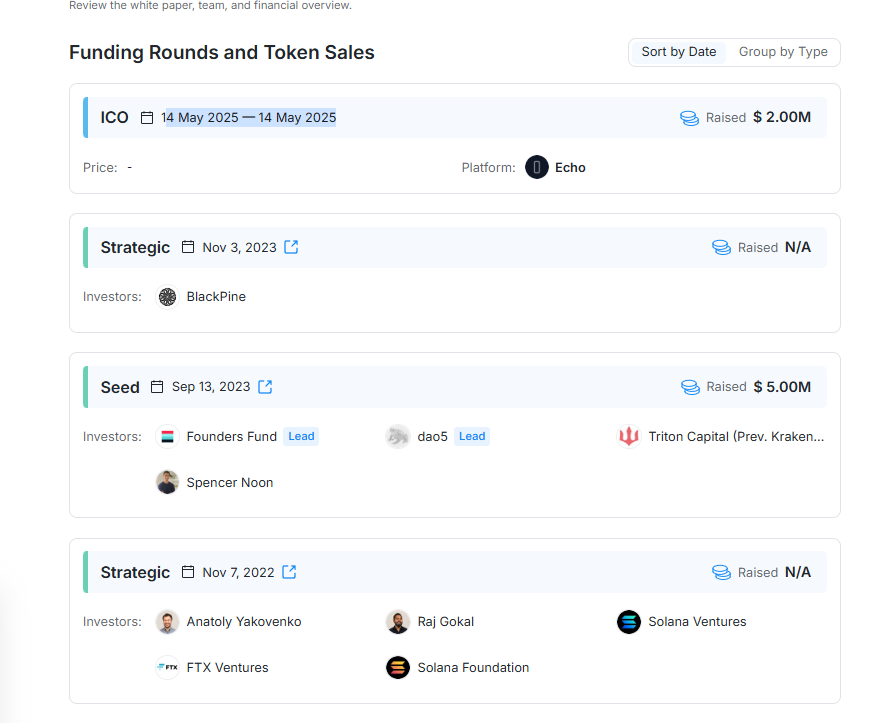Click highlighted date 14 May 2025 — 14 May 2025
Image resolution: width=869 pixels, height=723 pixels.
tap(248, 117)
